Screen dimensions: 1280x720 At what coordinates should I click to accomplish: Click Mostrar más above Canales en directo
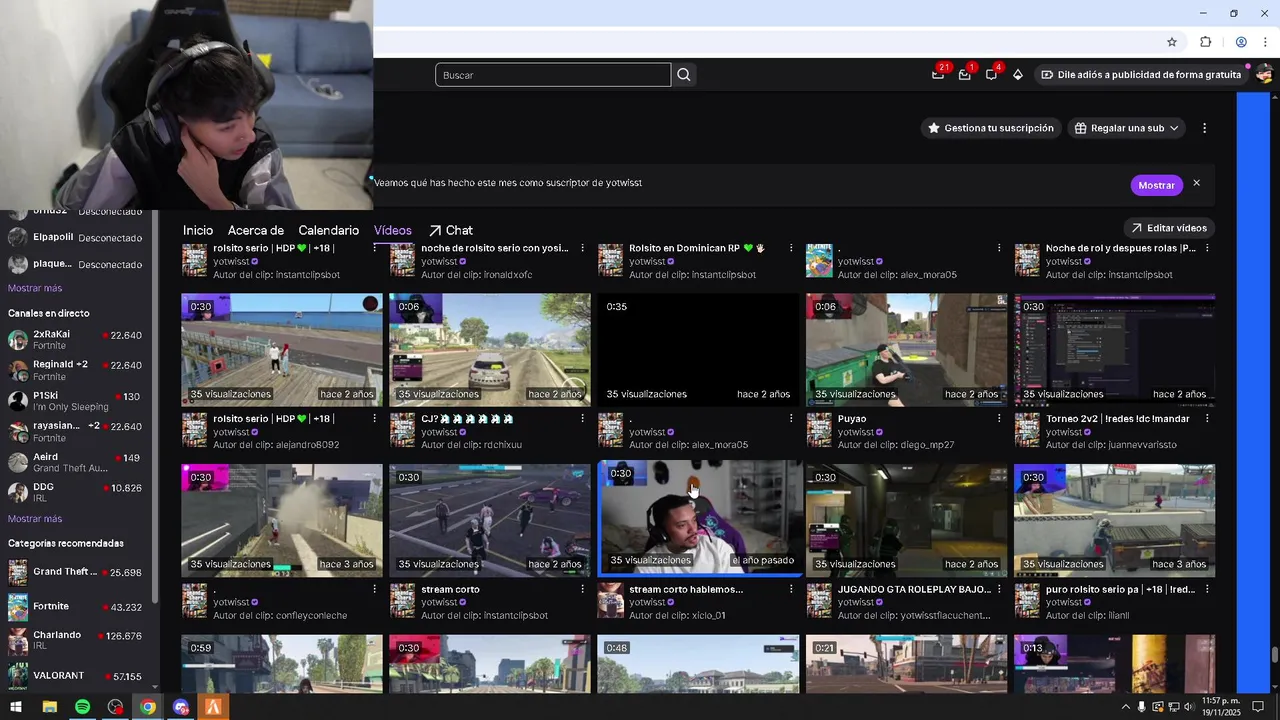point(35,288)
